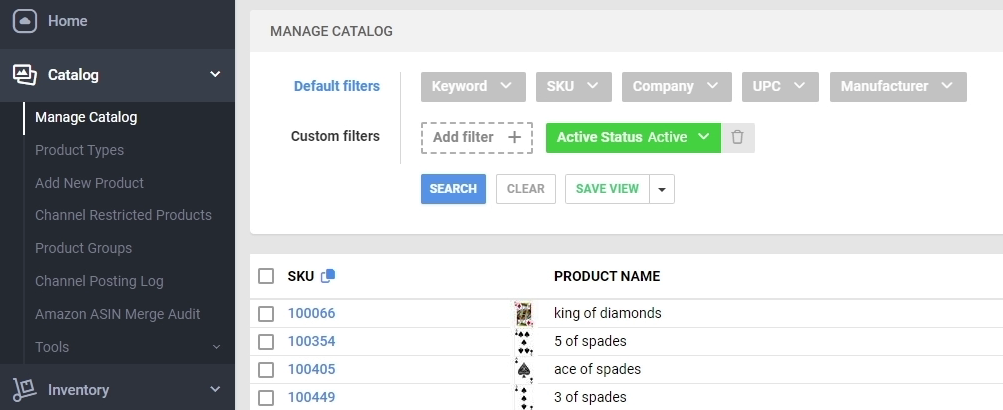Open the Manufacturer filter dropdown
The width and height of the screenshot is (1003, 410).
[x=898, y=86]
